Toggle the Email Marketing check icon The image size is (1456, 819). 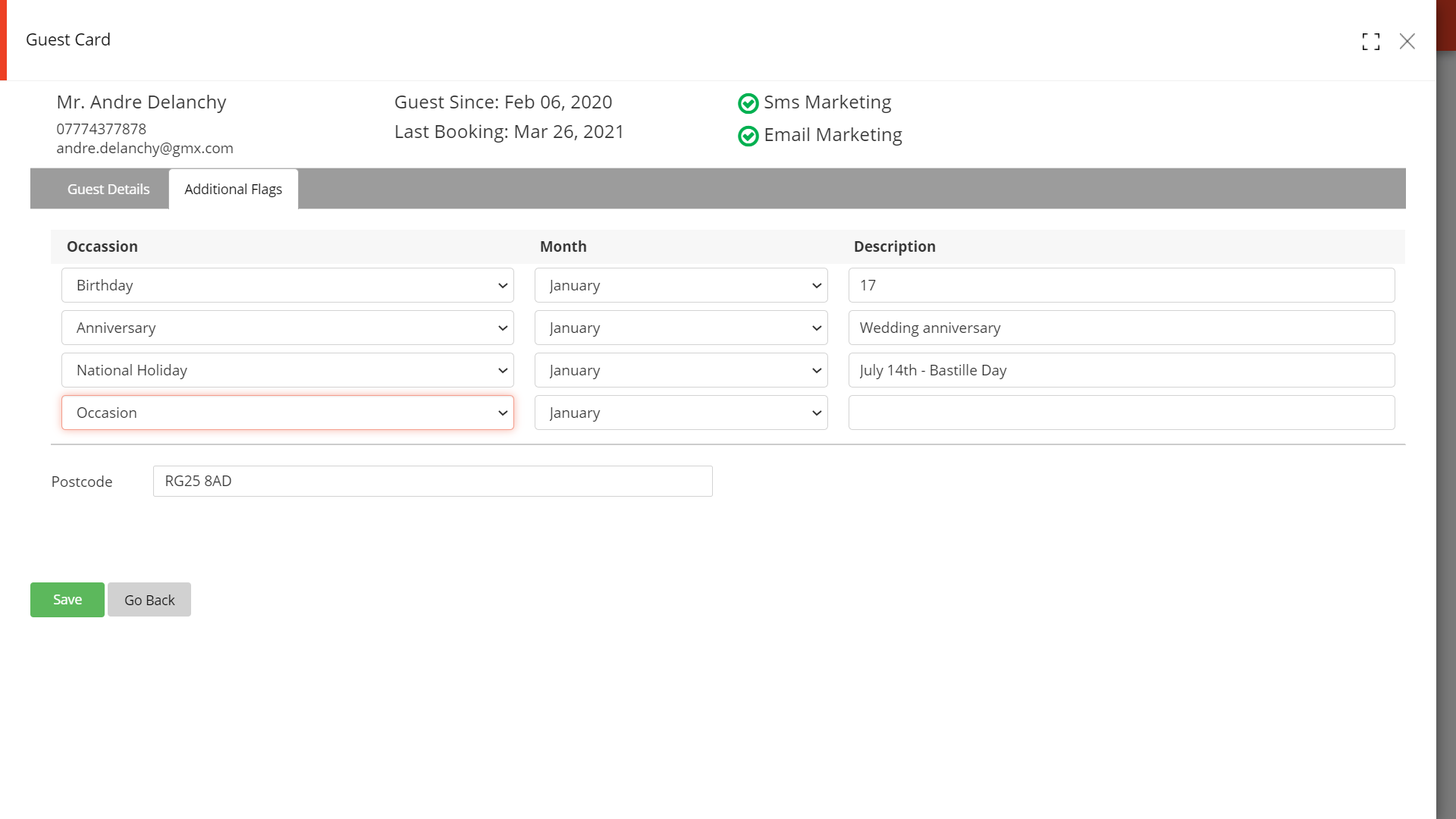point(748,136)
